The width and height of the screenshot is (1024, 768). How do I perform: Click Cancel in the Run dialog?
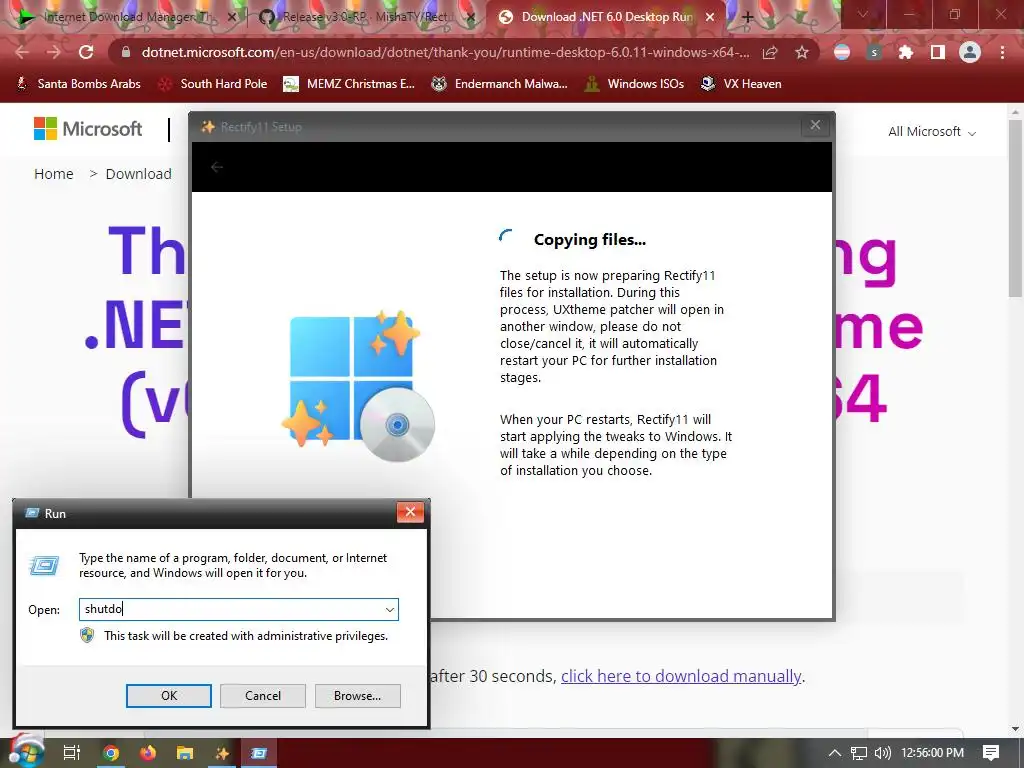(263, 696)
